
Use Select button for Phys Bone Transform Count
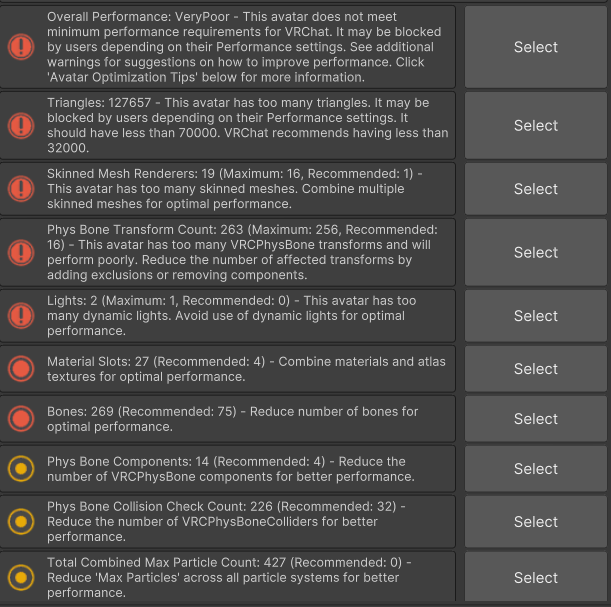(x=536, y=252)
